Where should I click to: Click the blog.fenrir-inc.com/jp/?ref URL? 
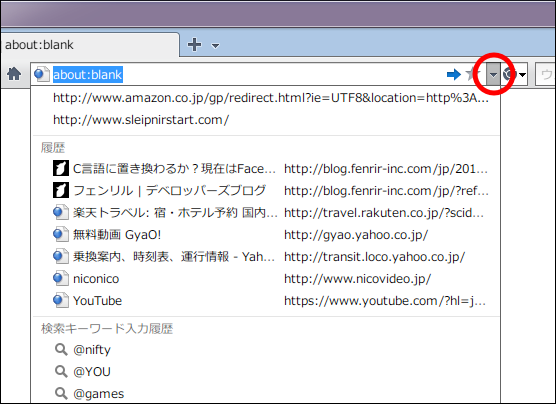click(x=387, y=191)
